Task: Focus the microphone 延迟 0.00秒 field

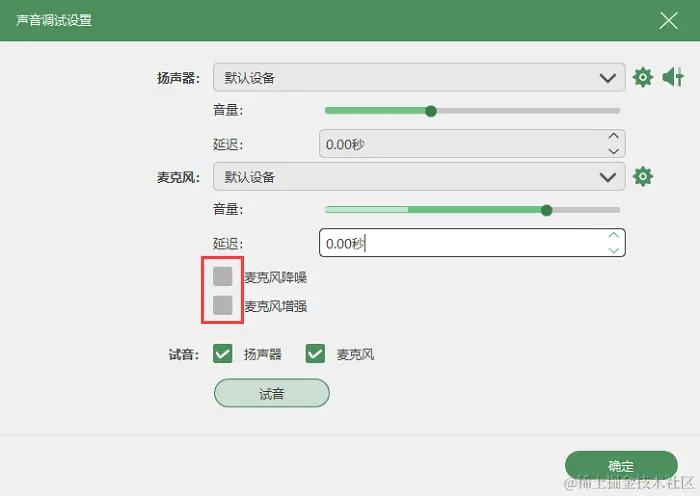Action: 472,243
